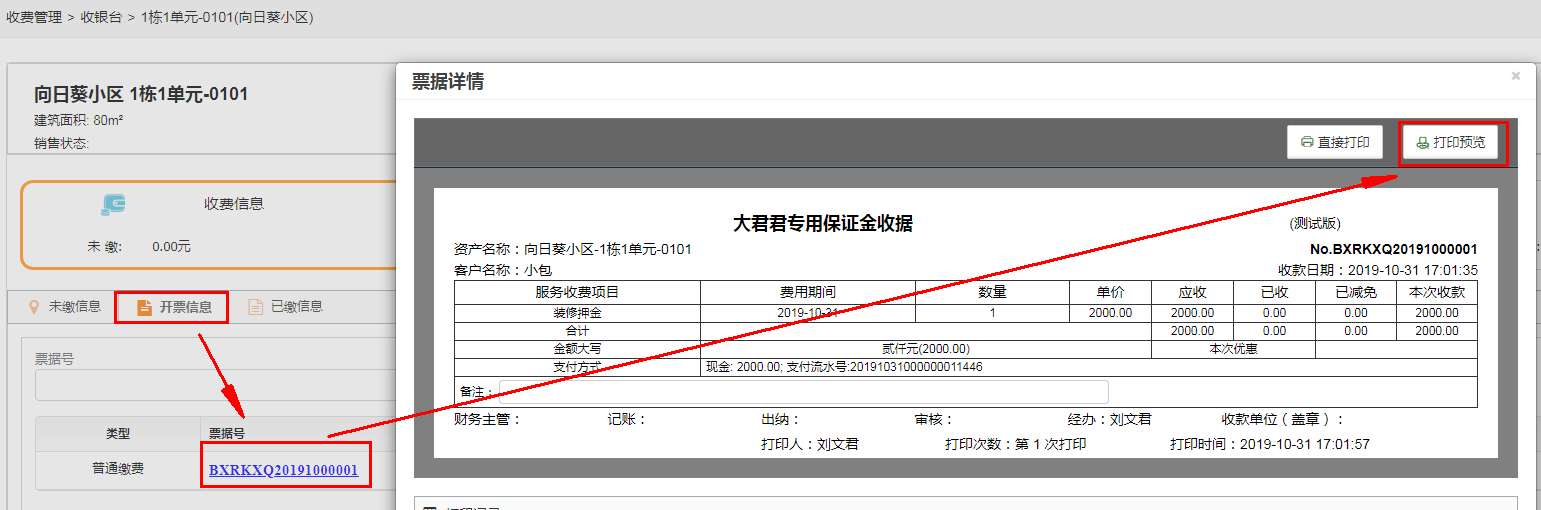Click the printer icon in 打印预览
The image size is (1541, 510).
pyautogui.click(x=1422, y=143)
